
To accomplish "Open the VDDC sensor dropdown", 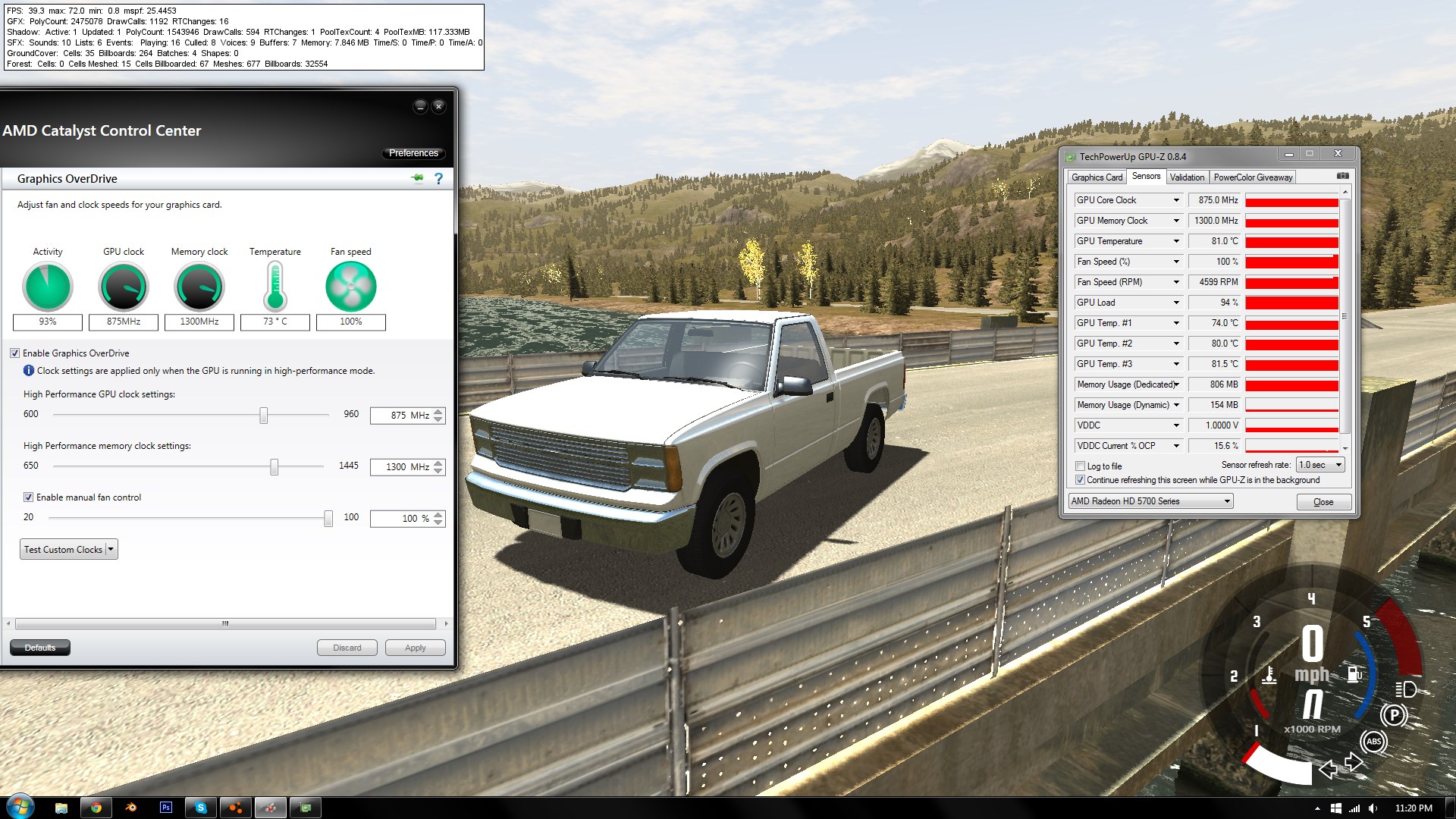I will (x=1176, y=425).
